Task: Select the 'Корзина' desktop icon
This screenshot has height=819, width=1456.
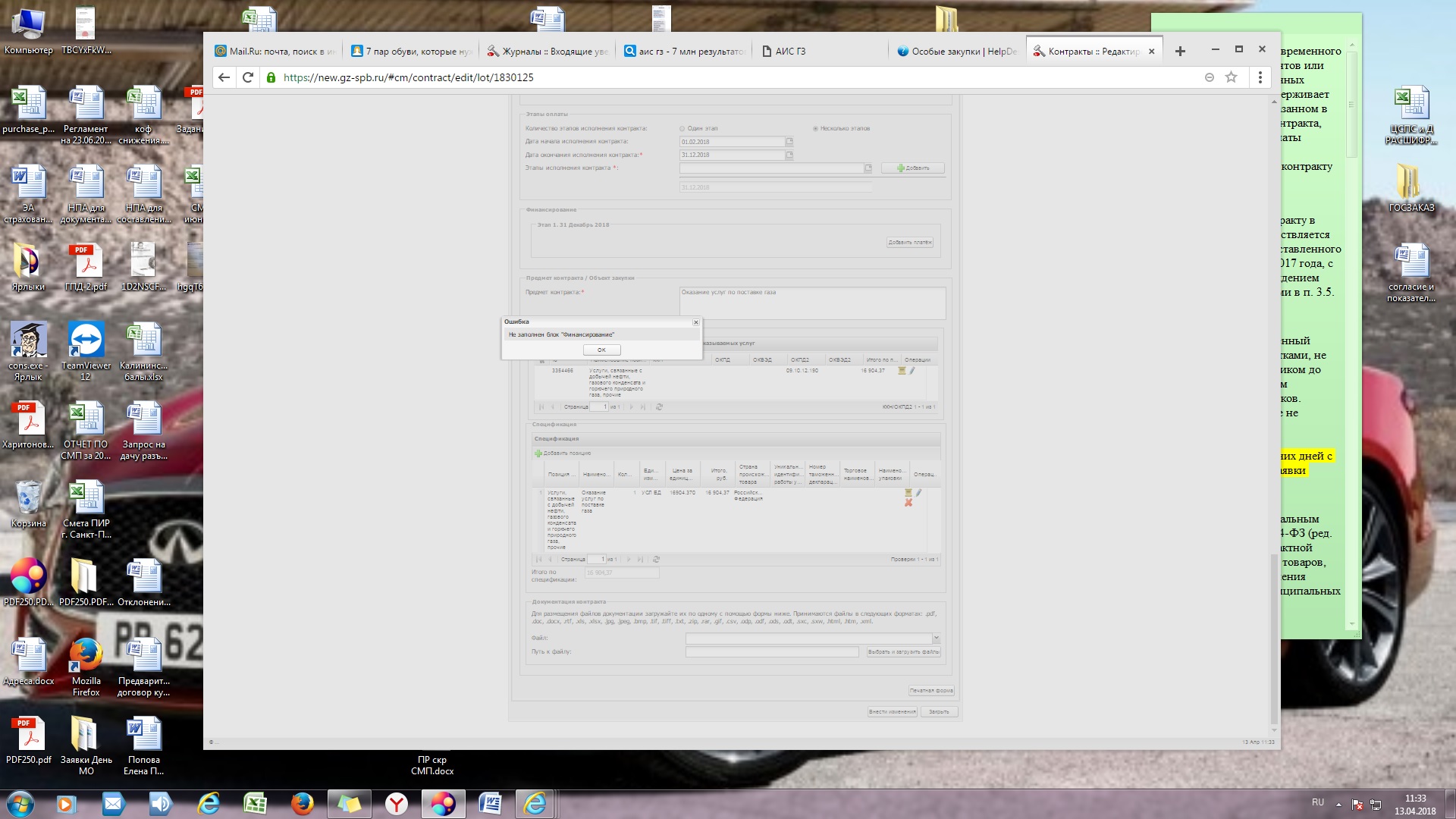Action: [29, 504]
